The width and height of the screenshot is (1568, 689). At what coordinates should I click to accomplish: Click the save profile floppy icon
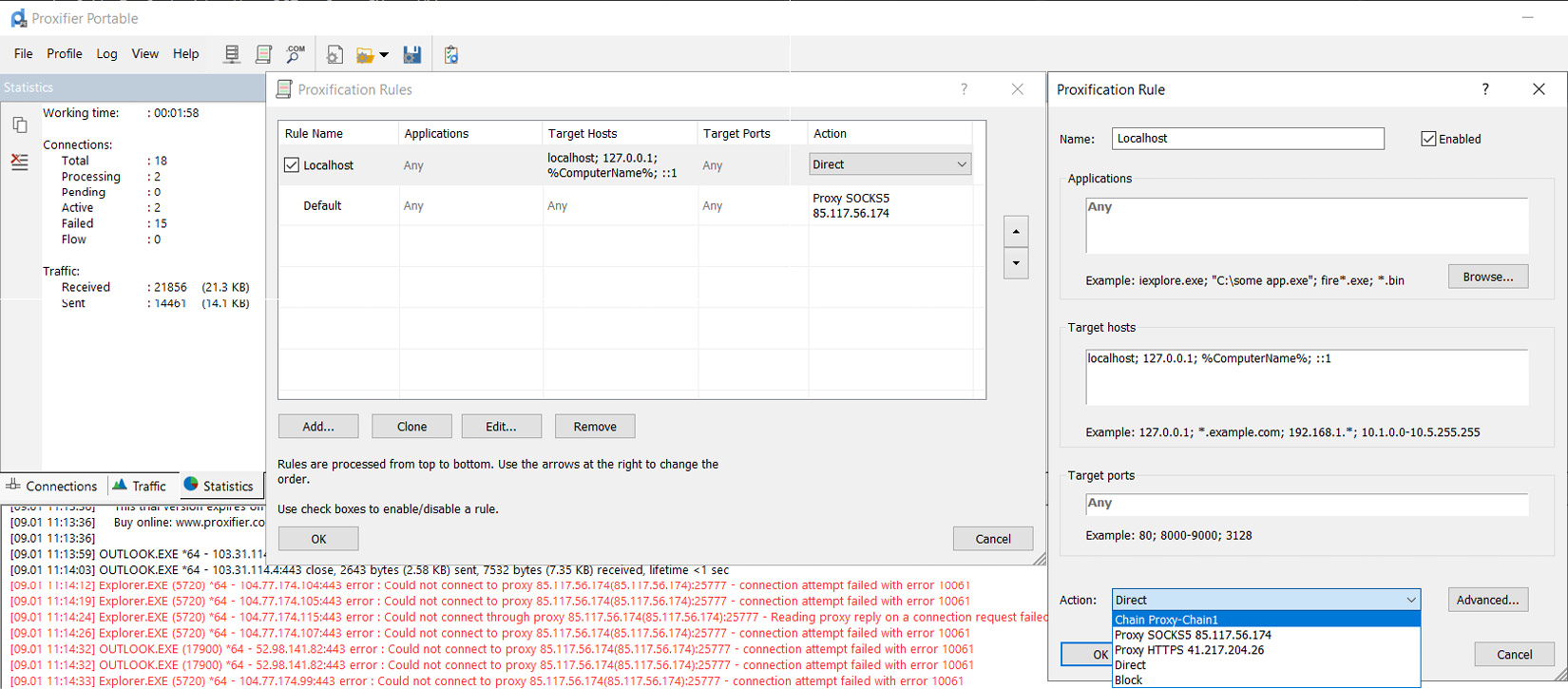pos(412,55)
